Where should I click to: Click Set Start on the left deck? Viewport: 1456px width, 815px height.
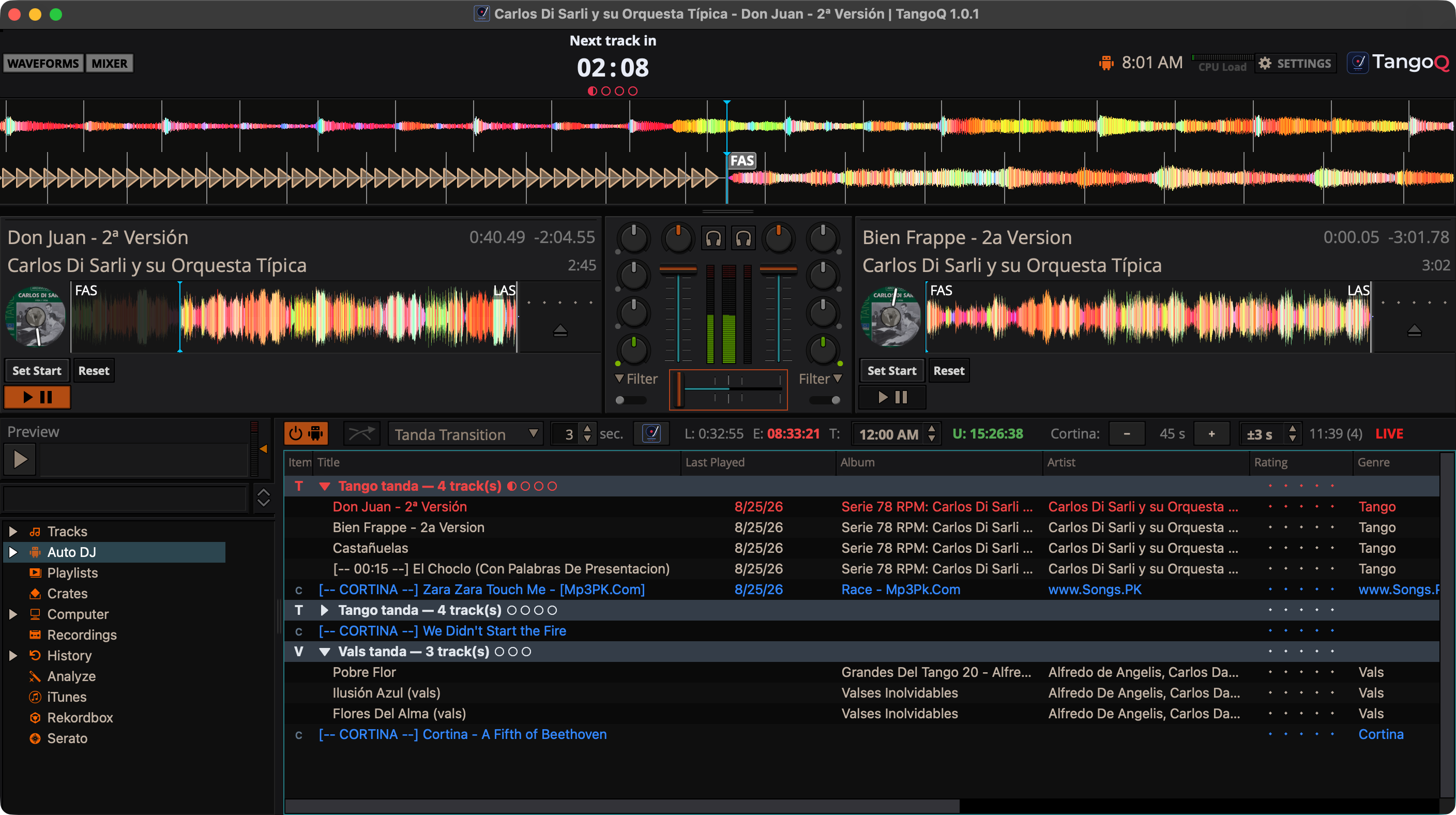[37, 371]
